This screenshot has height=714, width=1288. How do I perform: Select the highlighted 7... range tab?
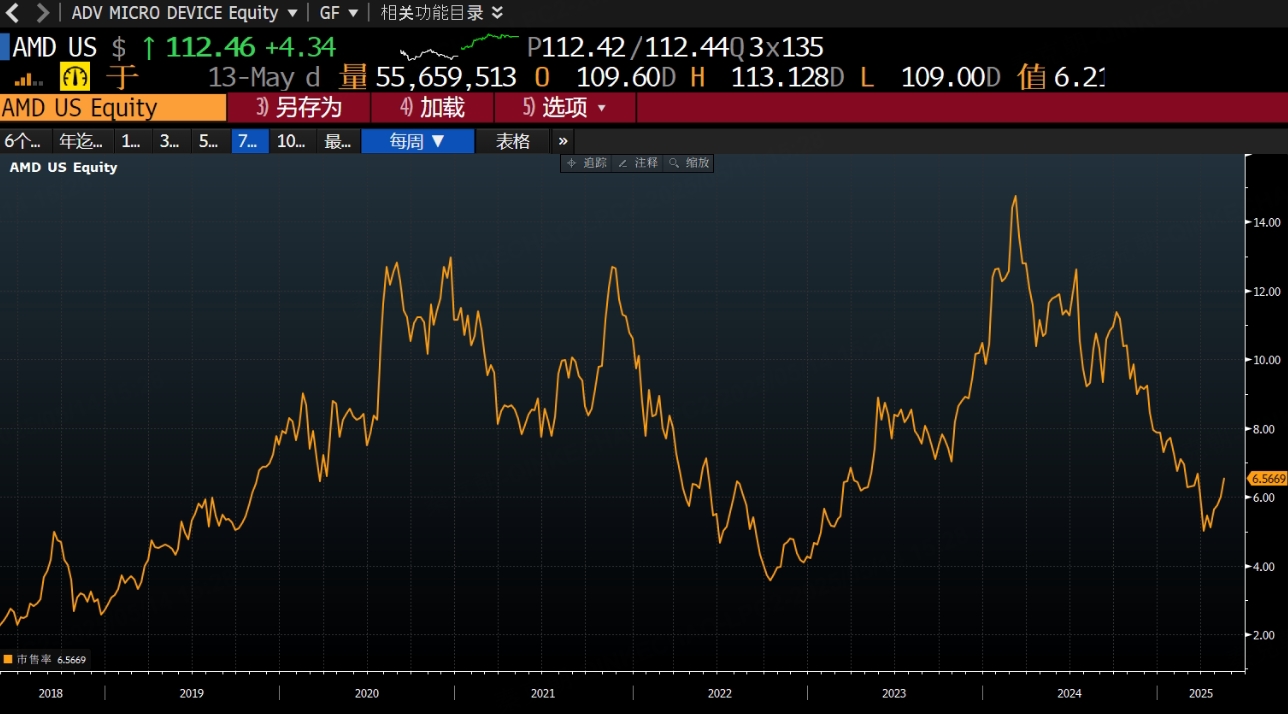[x=249, y=141]
